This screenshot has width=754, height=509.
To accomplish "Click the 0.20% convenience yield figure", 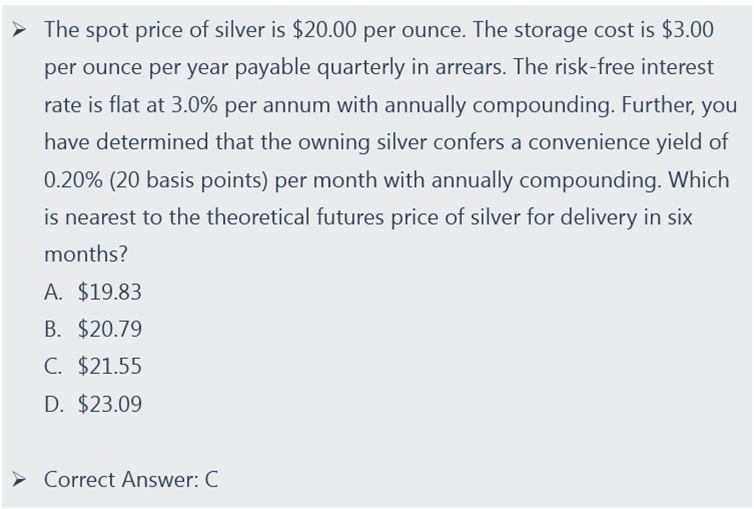I will pos(73,180).
